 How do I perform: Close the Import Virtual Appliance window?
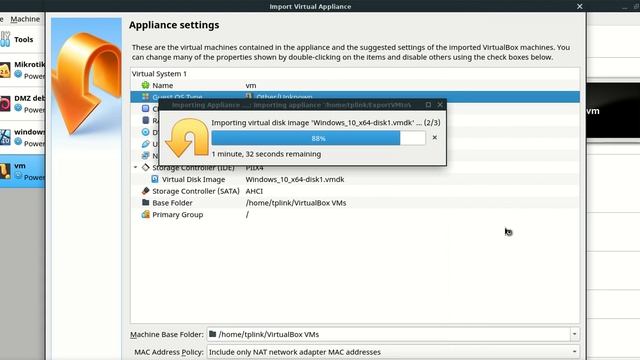[x=580, y=6]
